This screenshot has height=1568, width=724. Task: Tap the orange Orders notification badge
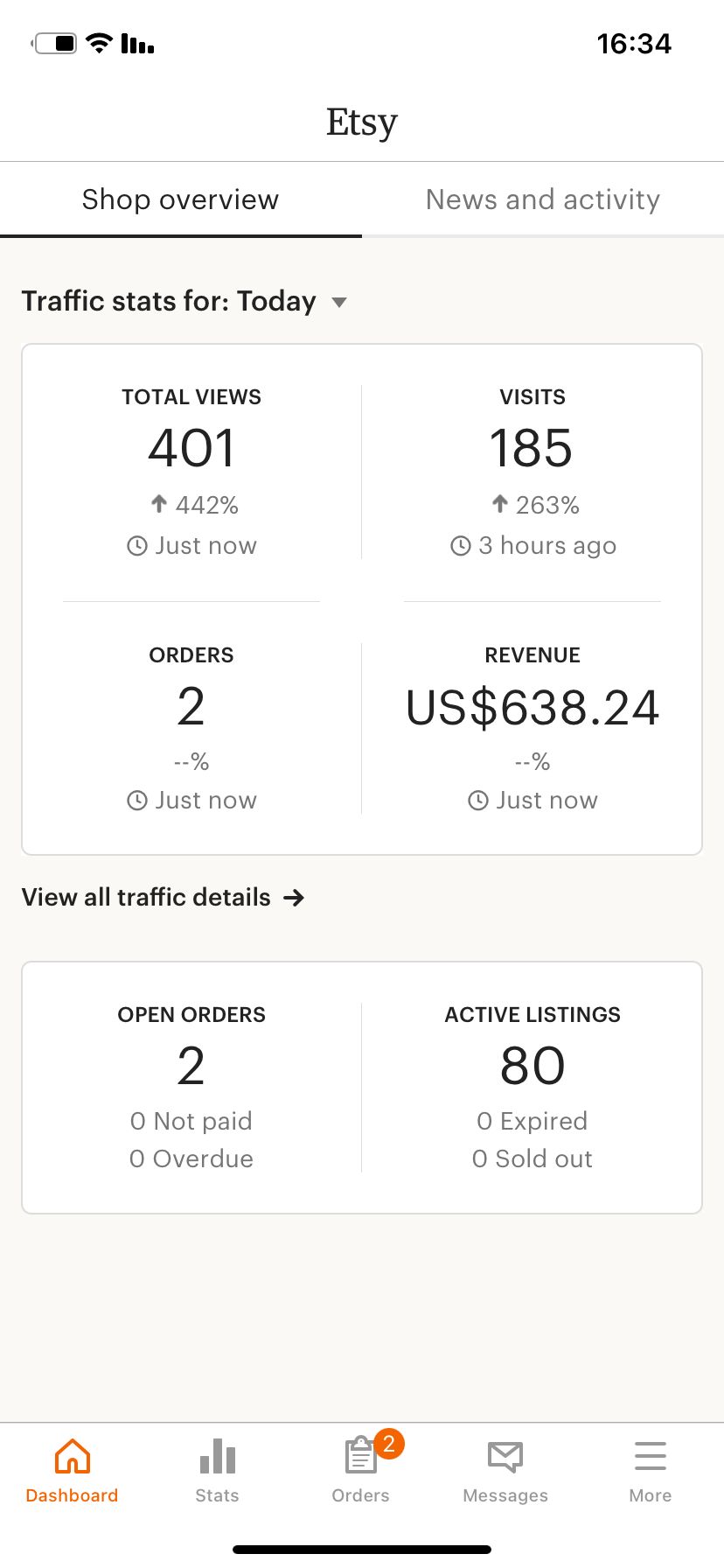[389, 1443]
